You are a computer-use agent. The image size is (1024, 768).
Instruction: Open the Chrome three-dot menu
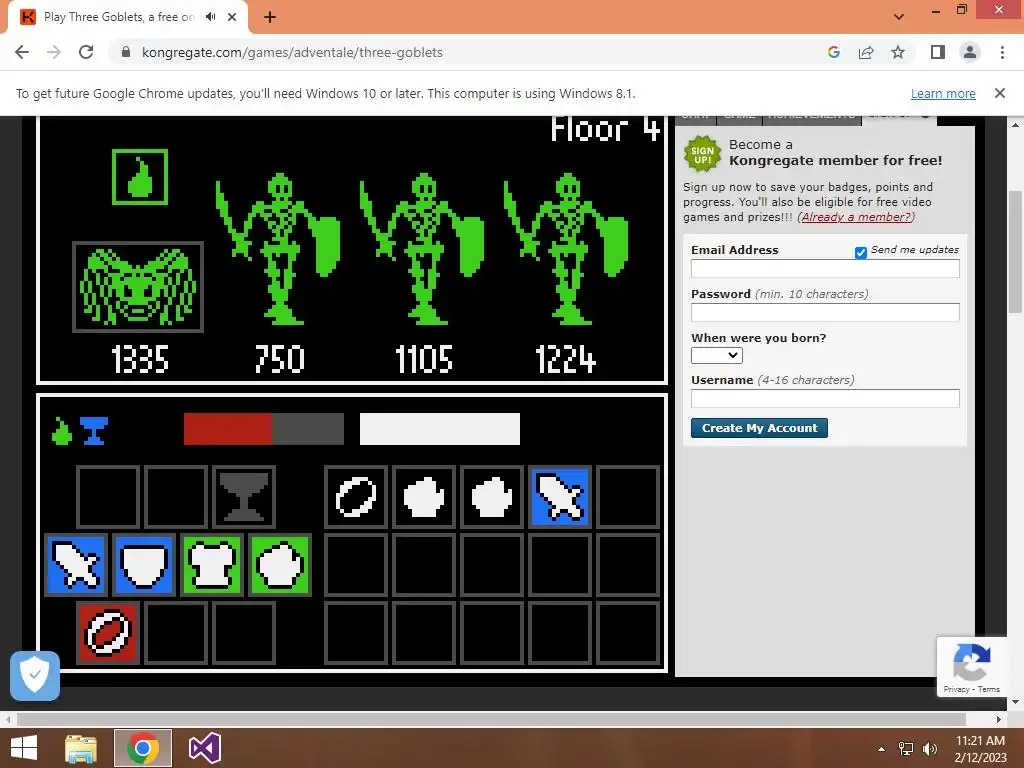point(1002,52)
